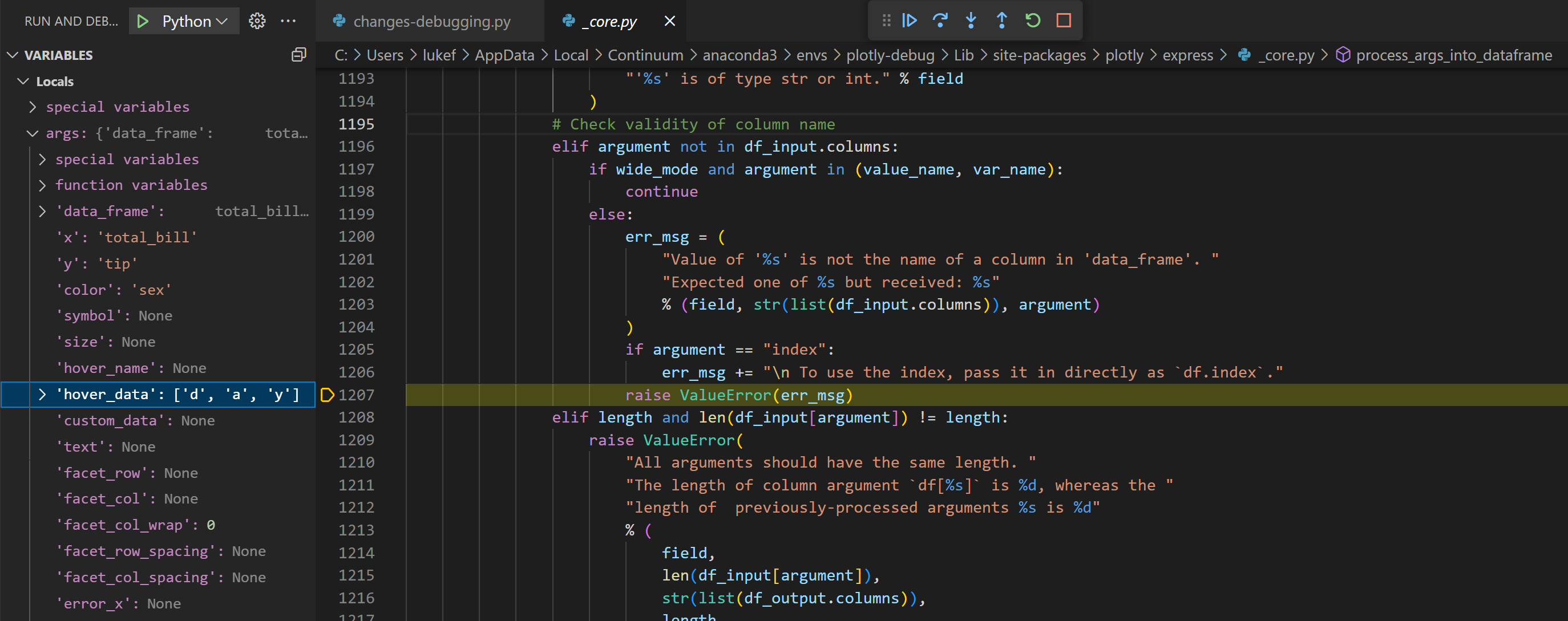
Task: Click line number 1195 in the gutter
Action: (356, 124)
